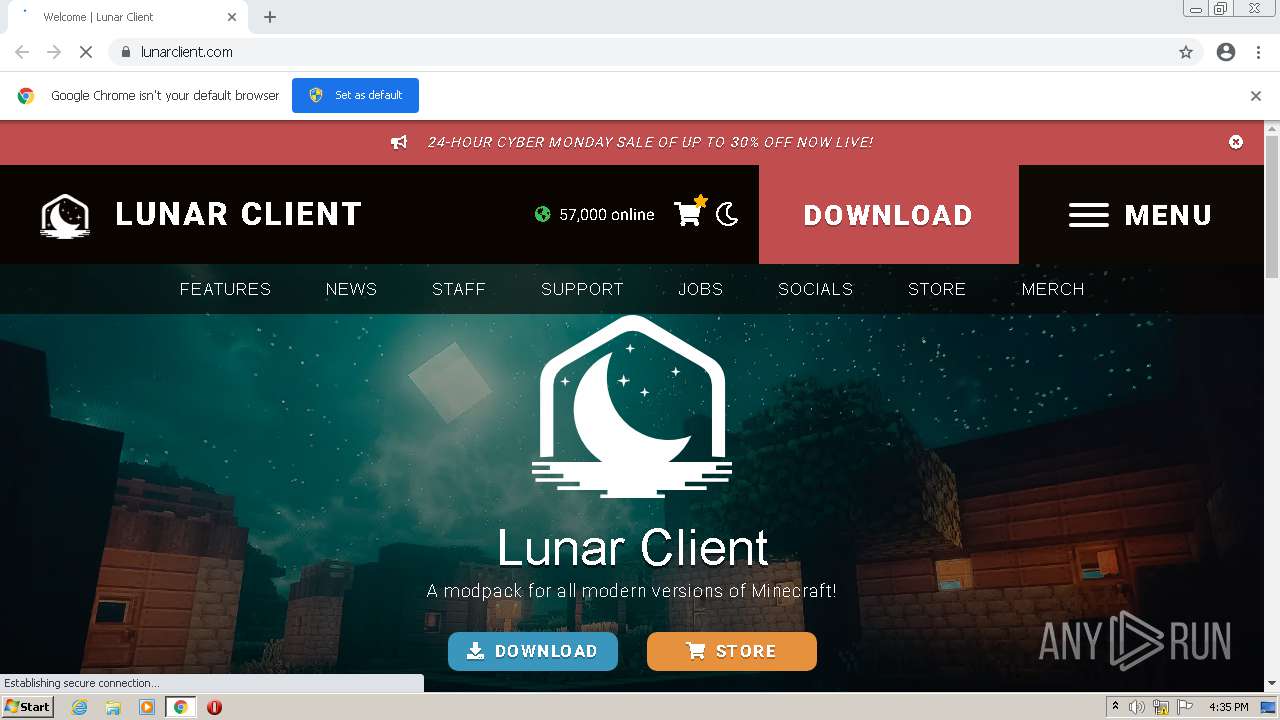Stop loading the page
This screenshot has height=720, width=1280.
86,52
